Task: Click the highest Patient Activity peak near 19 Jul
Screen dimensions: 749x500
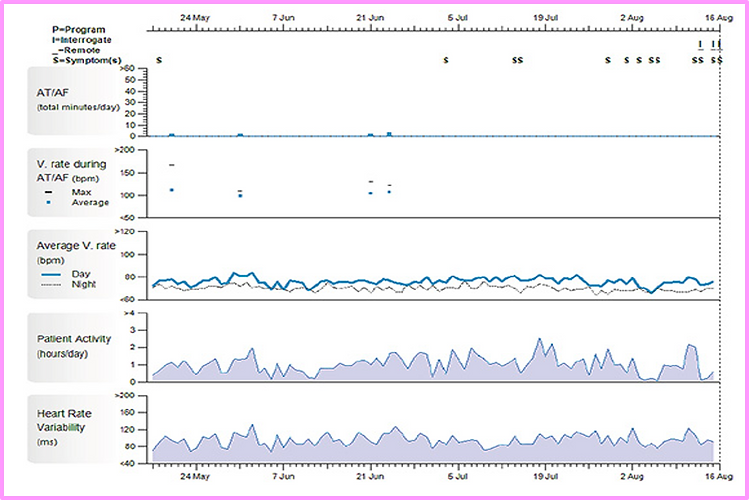Action: tap(540, 339)
